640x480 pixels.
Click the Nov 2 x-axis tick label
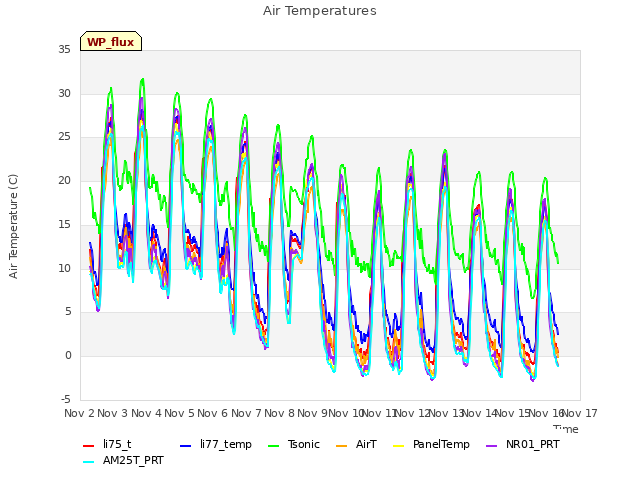coord(79,413)
